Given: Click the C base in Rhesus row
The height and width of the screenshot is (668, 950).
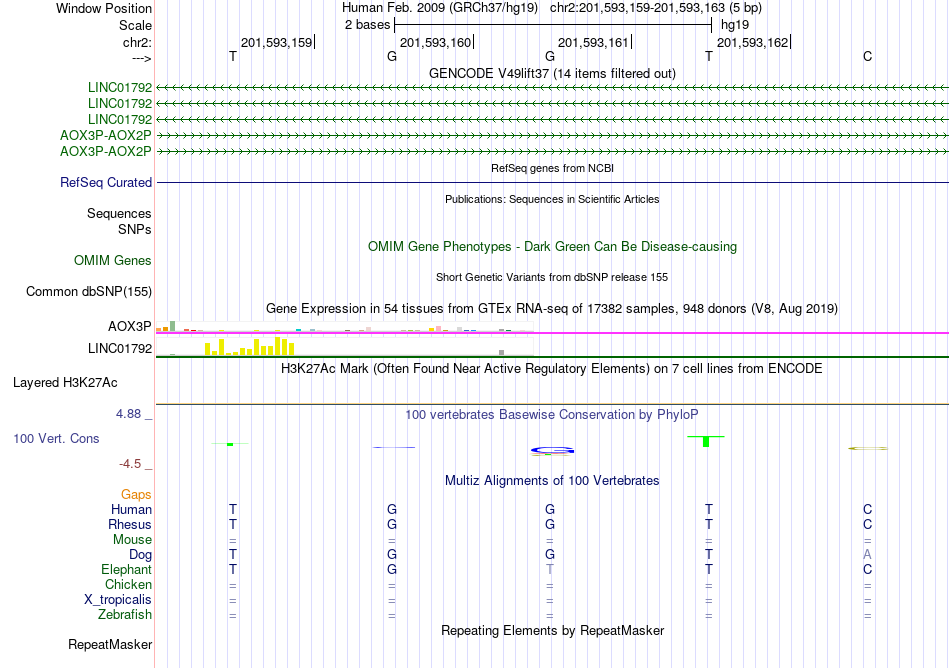Looking at the screenshot, I should (x=868, y=524).
